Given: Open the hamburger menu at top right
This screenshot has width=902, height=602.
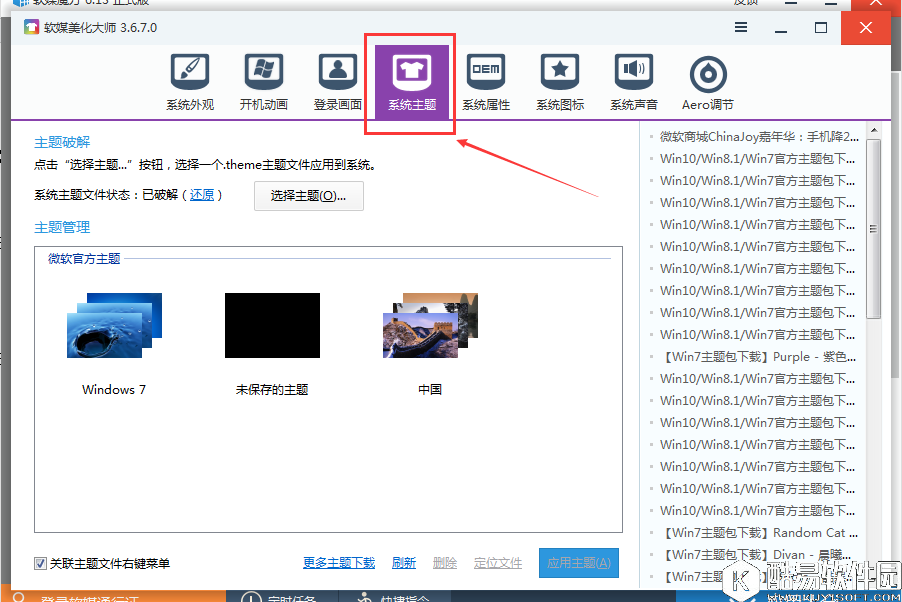Looking at the screenshot, I should click(x=740, y=28).
